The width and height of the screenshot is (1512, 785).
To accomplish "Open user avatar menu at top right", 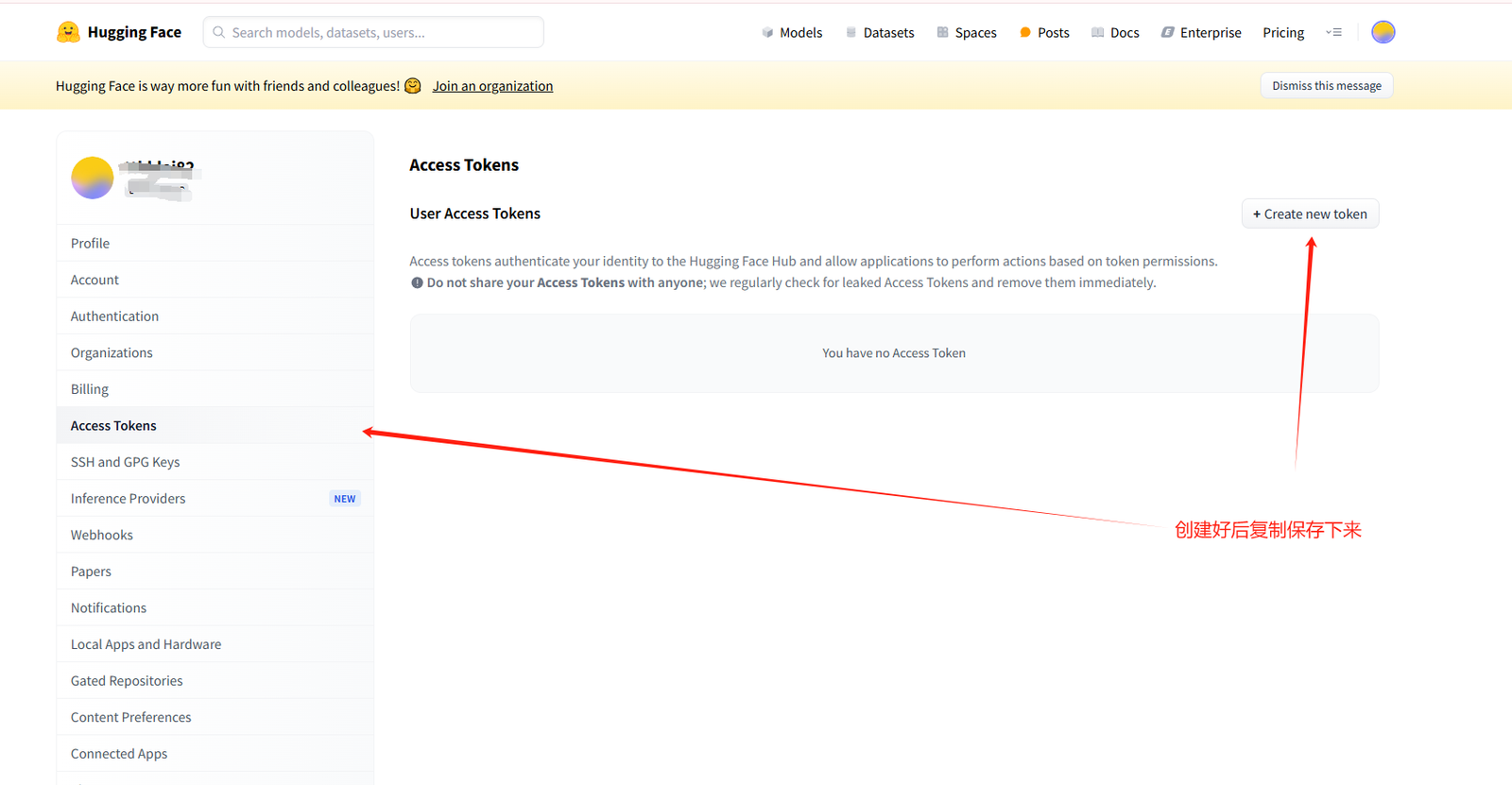I will point(1383,32).
